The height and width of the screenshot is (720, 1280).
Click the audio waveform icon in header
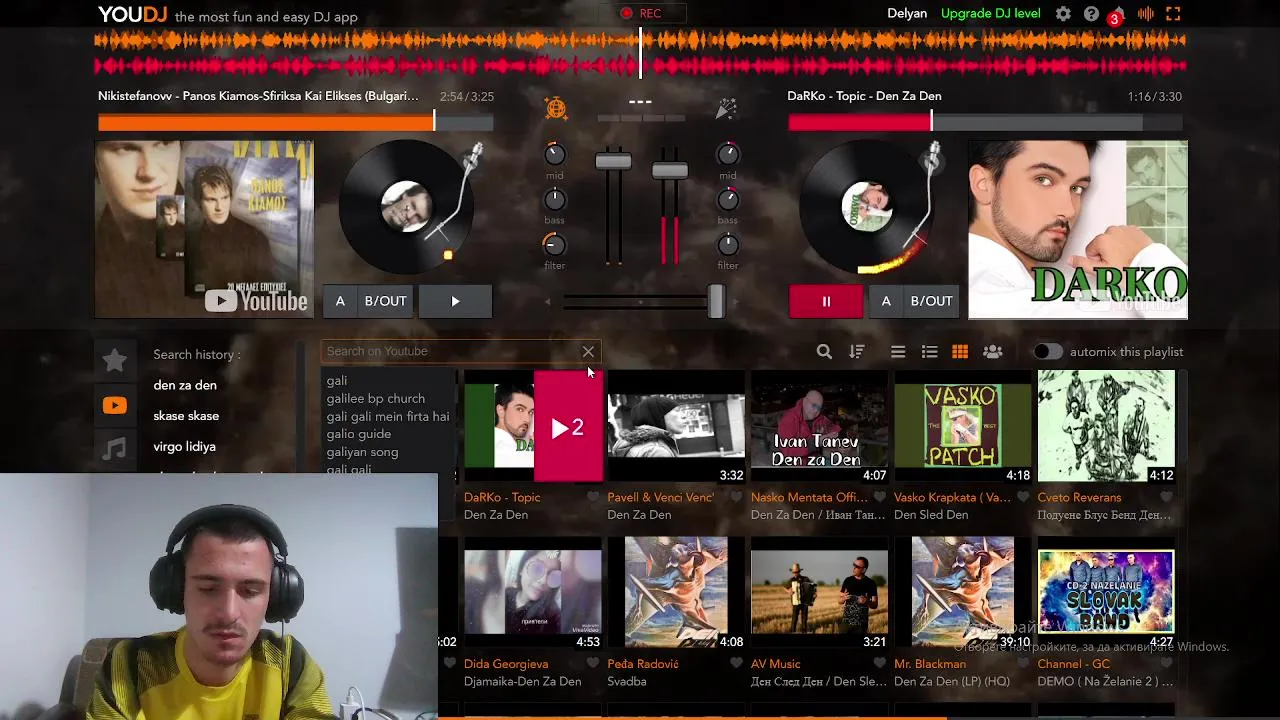1146,14
